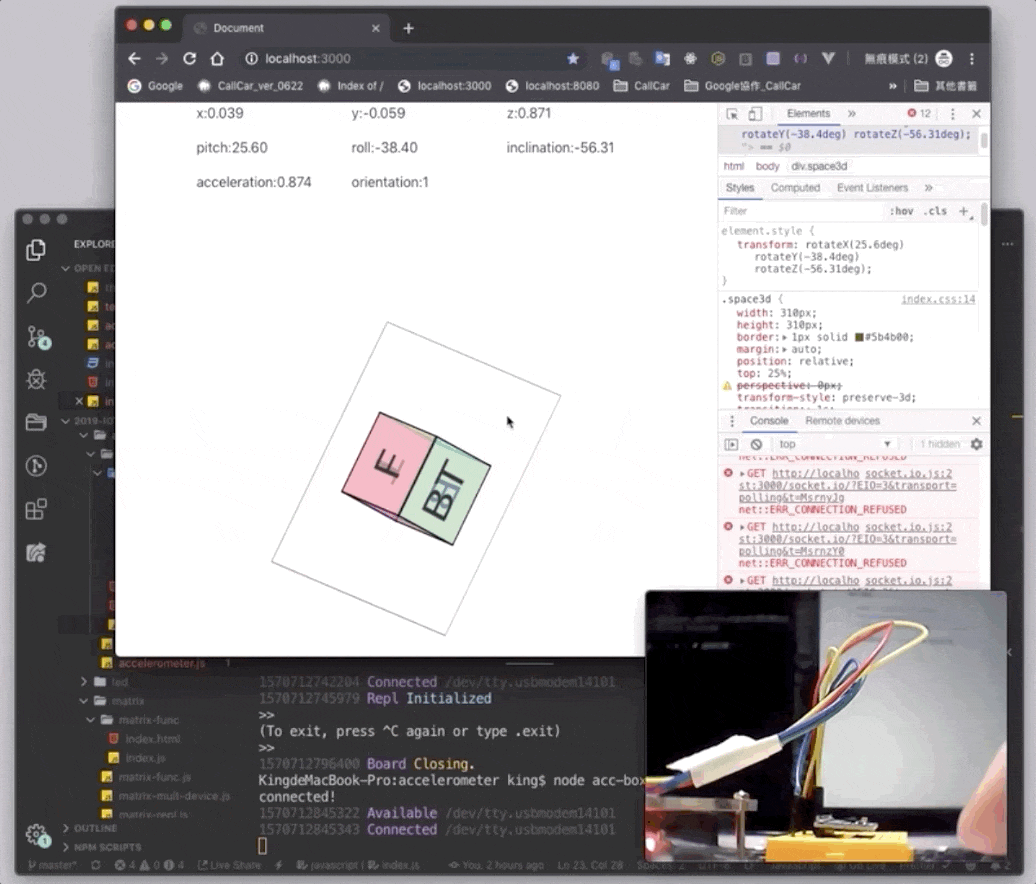Click the 3D cube in the page
This screenshot has height=884, width=1036.
point(416,478)
